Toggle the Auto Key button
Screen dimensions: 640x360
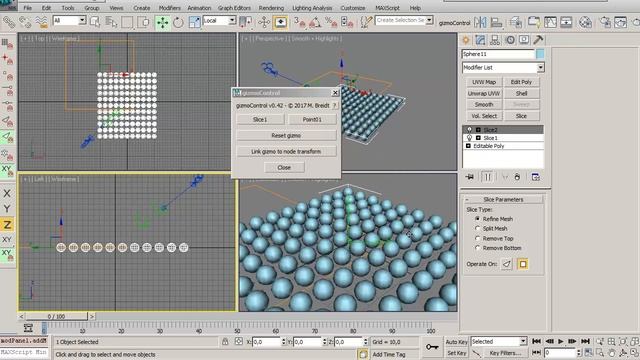pos(456,342)
